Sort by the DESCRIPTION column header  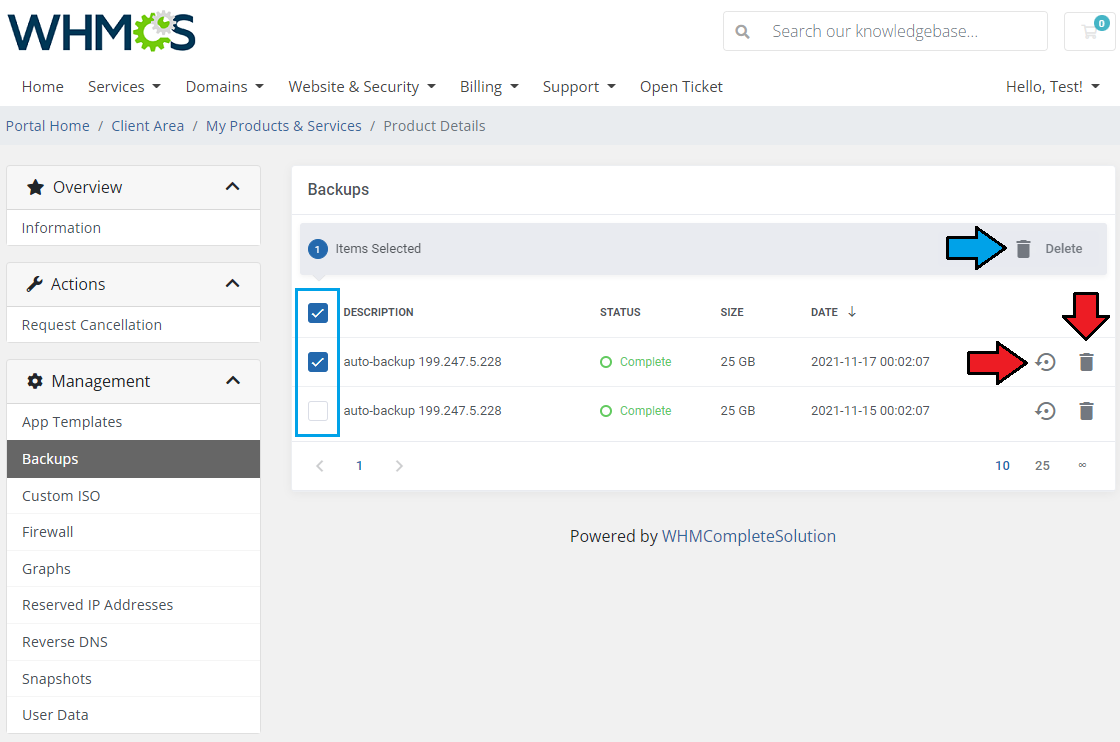pyautogui.click(x=379, y=312)
